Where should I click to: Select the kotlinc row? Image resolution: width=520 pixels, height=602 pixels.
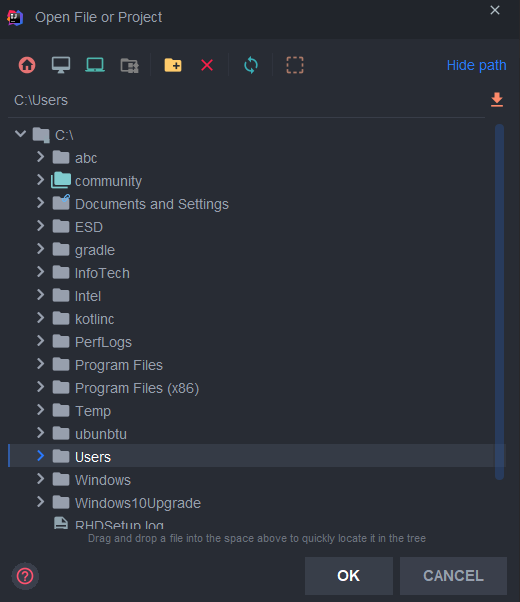coord(257,319)
